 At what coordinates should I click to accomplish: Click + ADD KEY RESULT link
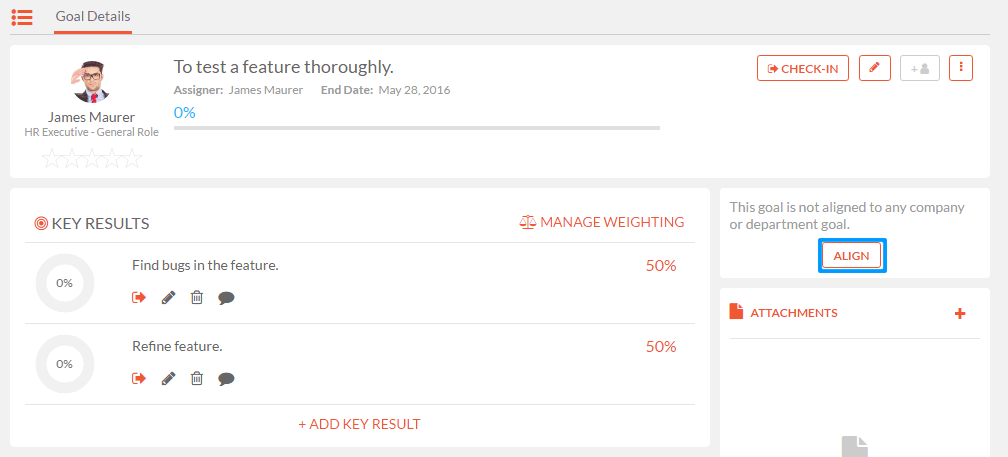[359, 424]
